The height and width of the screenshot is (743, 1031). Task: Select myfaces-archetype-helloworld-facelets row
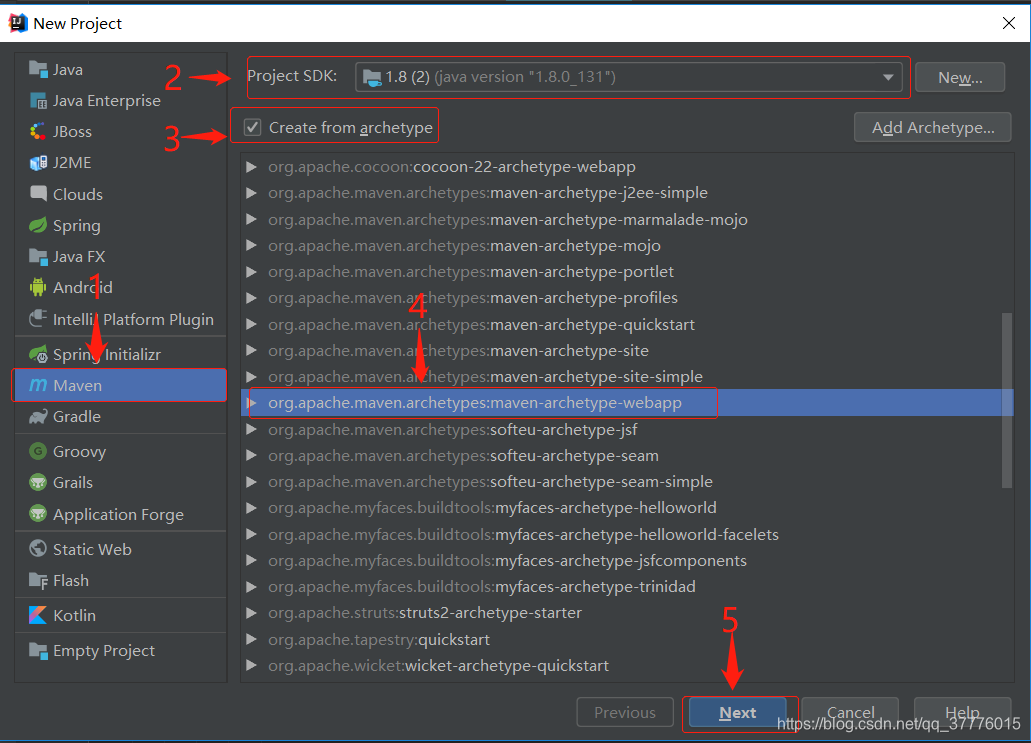coord(627,535)
